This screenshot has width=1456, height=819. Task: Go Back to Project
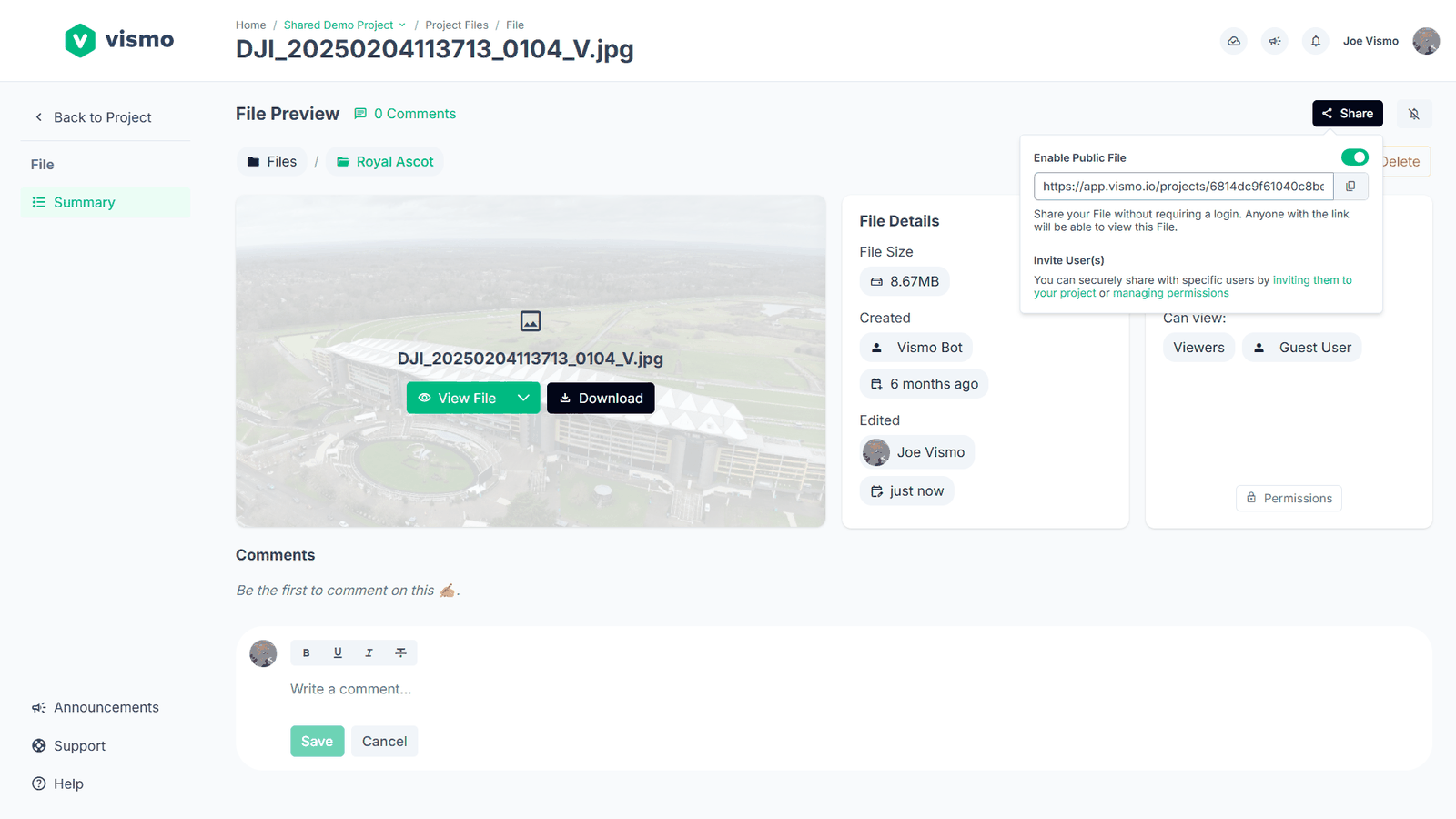point(93,117)
